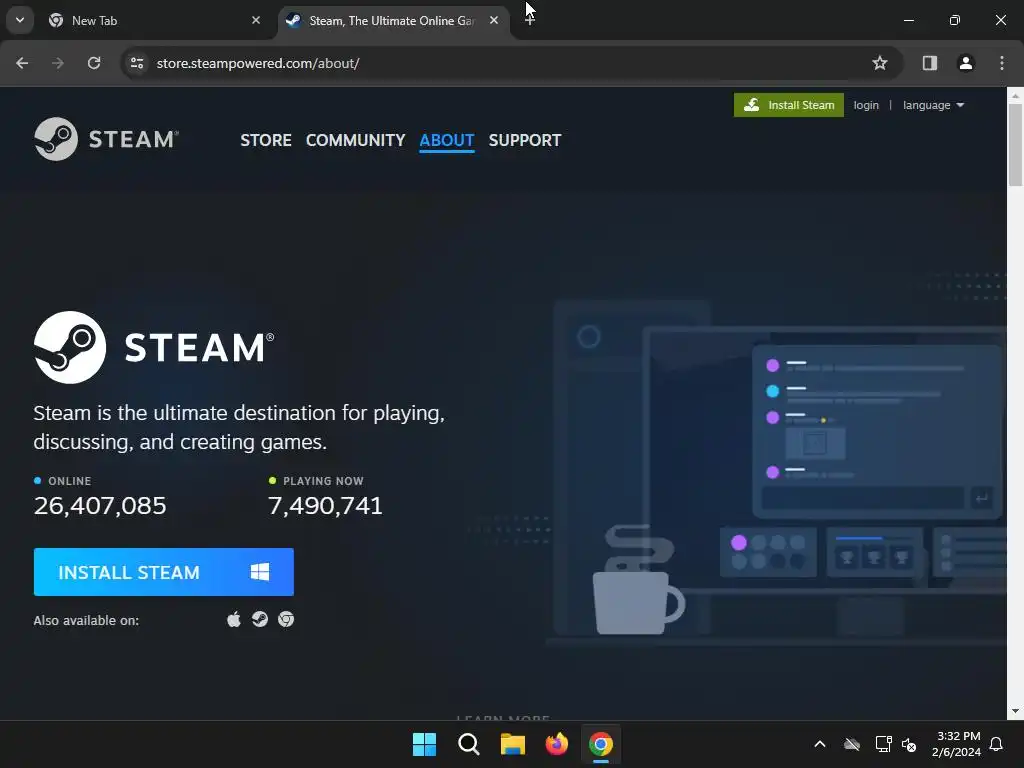This screenshot has height=768, width=1024.
Task: Open the clock showing 3:32 PM
Action: [x=956, y=744]
